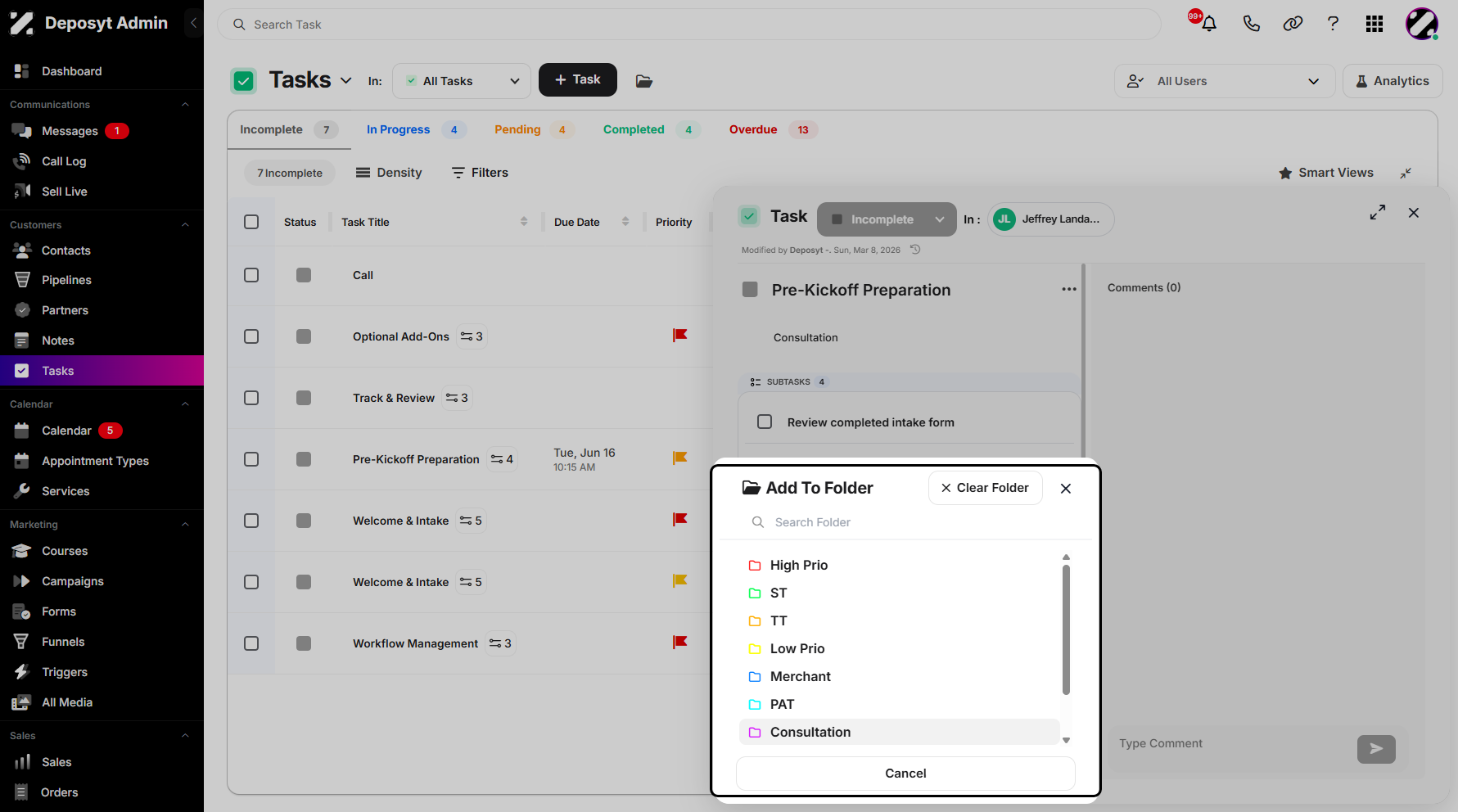Select all tasks with header checkbox
Image resolution: width=1458 pixels, height=812 pixels.
(x=251, y=222)
